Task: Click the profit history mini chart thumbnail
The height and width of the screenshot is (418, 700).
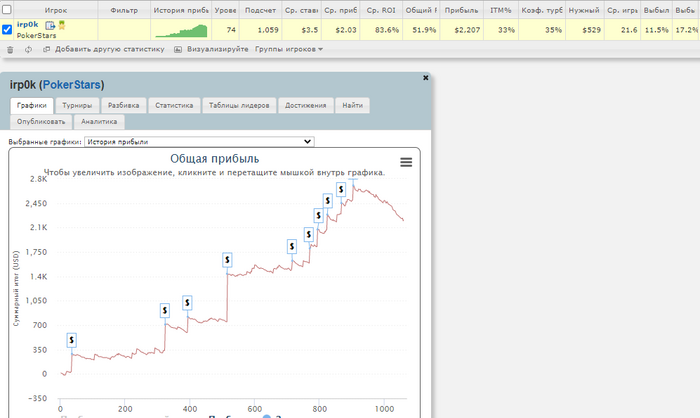Action: (181, 30)
